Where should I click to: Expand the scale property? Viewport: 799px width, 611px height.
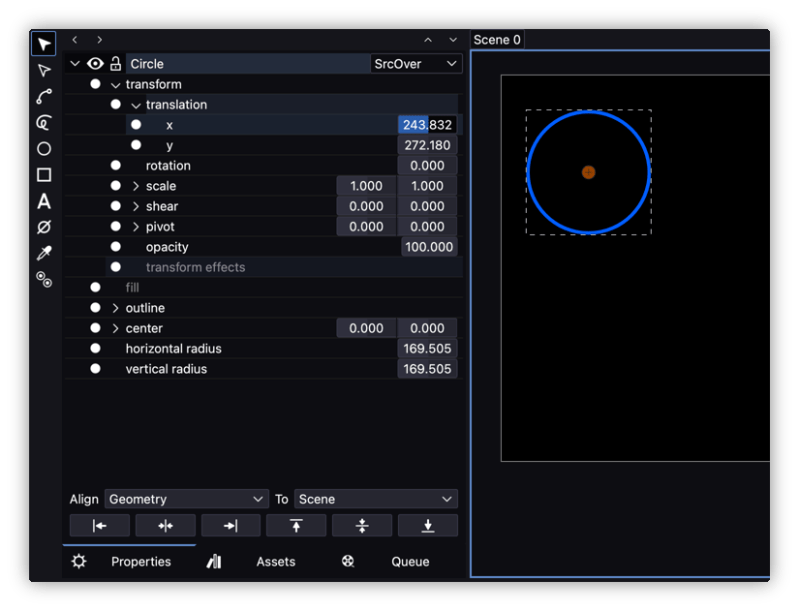tap(136, 186)
